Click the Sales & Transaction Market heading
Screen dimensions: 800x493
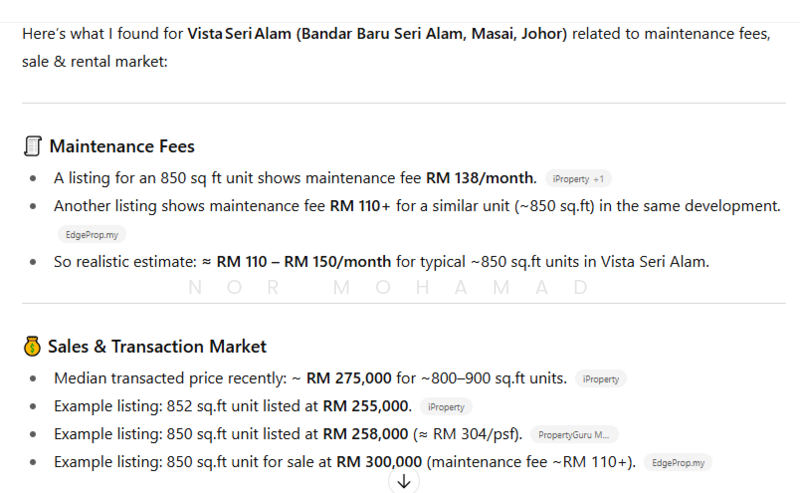tap(157, 347)
